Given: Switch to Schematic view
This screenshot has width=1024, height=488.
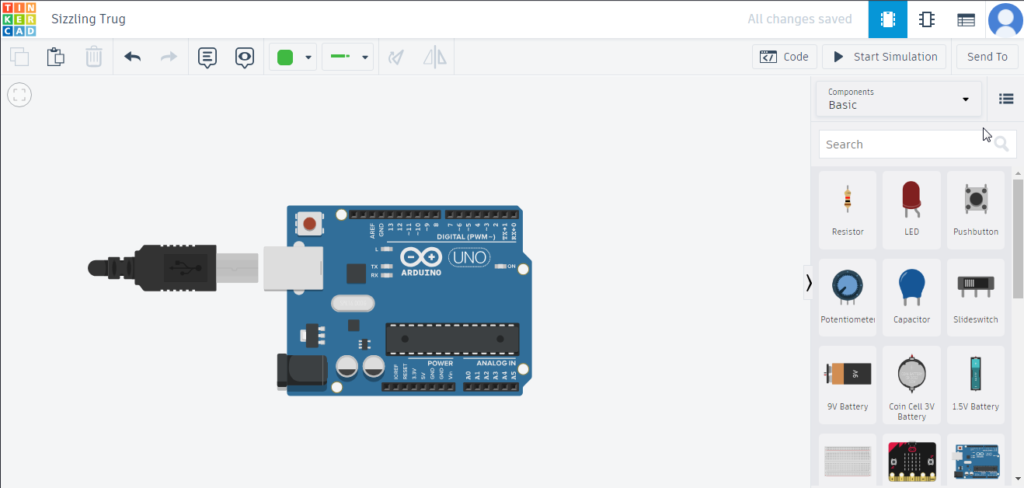Looking at the screenshot, I should (926, 19).
